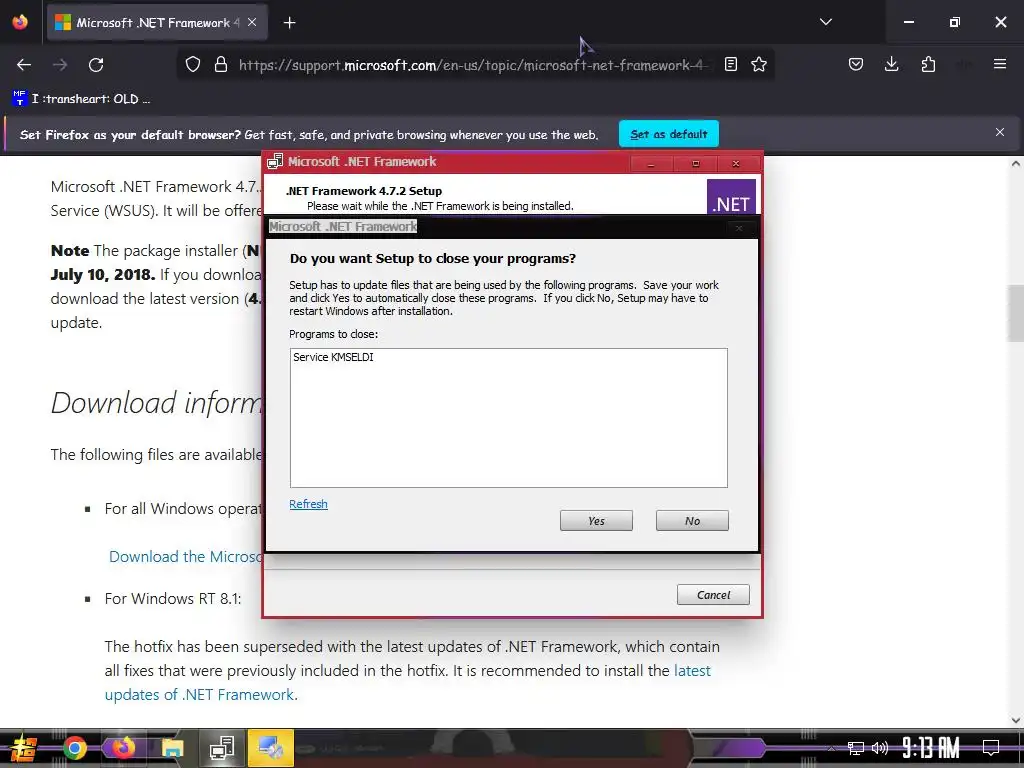Go forward in Firefox history

point(60,65)
